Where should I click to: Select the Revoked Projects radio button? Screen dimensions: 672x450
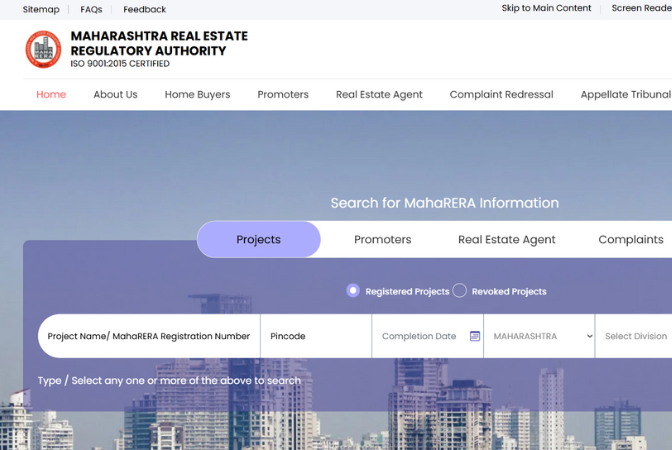460,291
